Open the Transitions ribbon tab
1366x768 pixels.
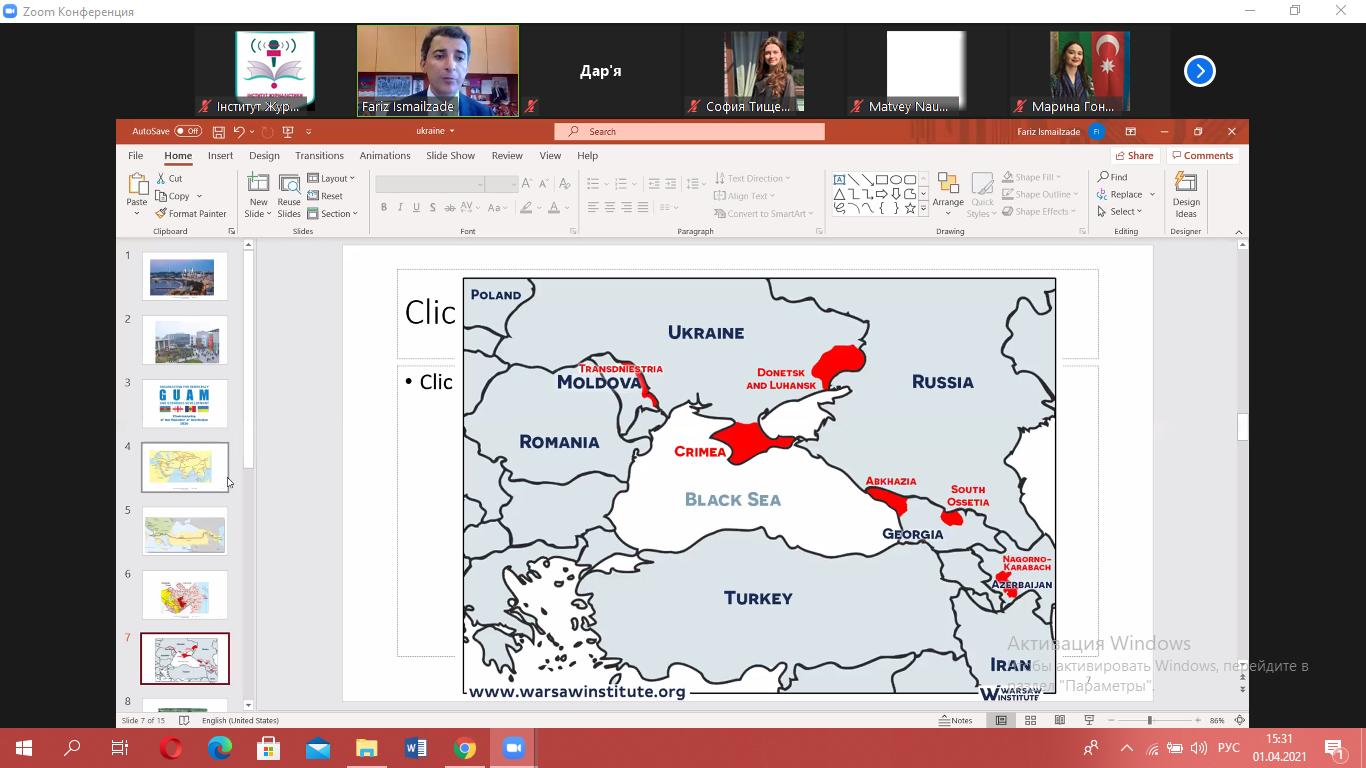tap(319, 156)
